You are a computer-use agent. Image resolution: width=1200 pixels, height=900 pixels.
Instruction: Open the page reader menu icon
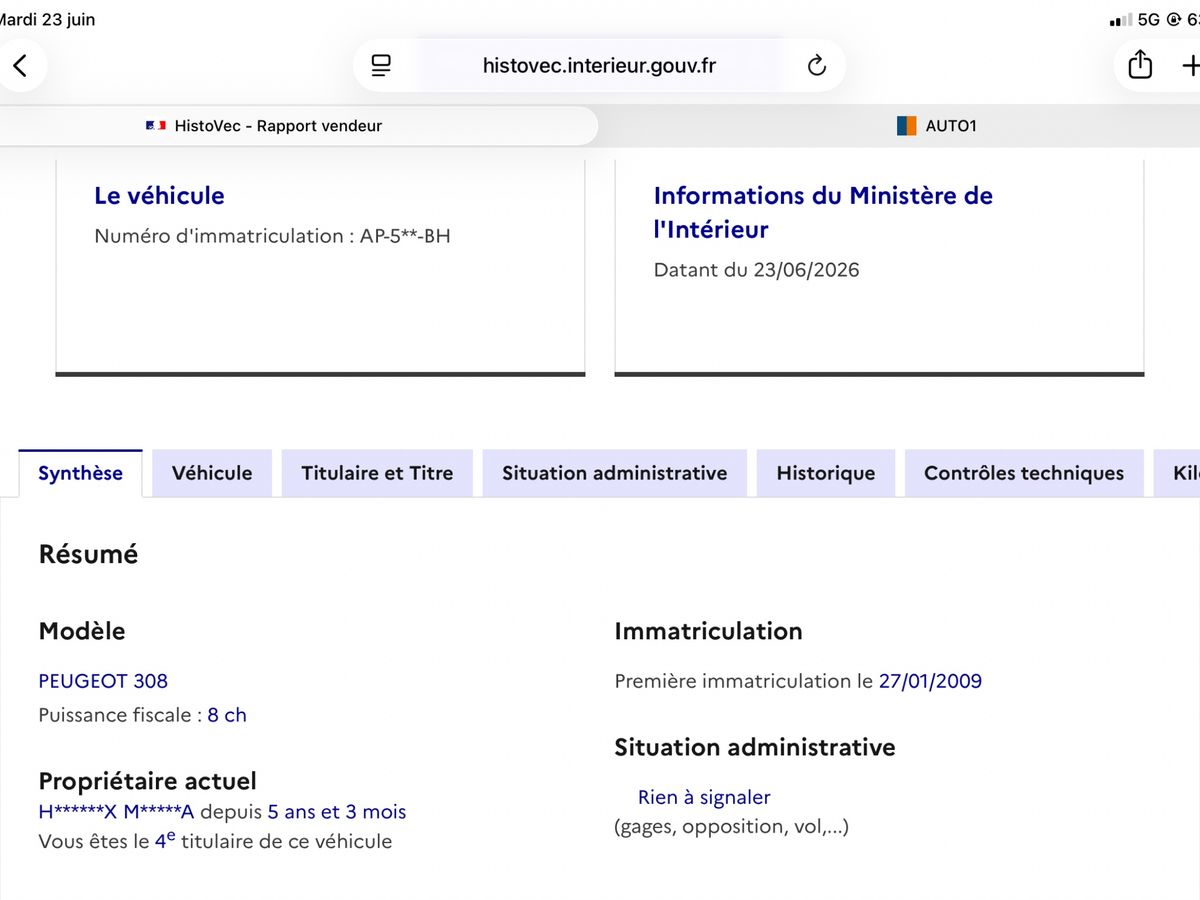pos(381,66)
